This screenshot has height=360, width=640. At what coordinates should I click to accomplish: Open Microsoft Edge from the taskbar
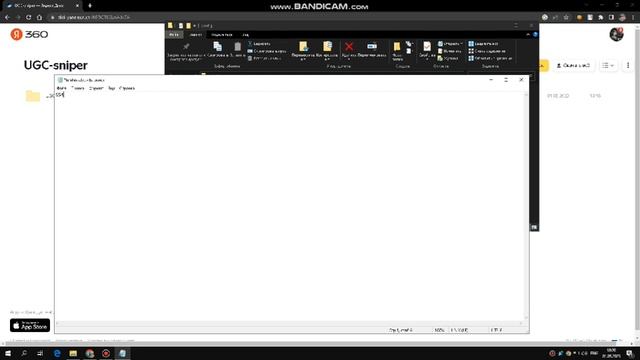pyautogui.click(x=57, y=353)
